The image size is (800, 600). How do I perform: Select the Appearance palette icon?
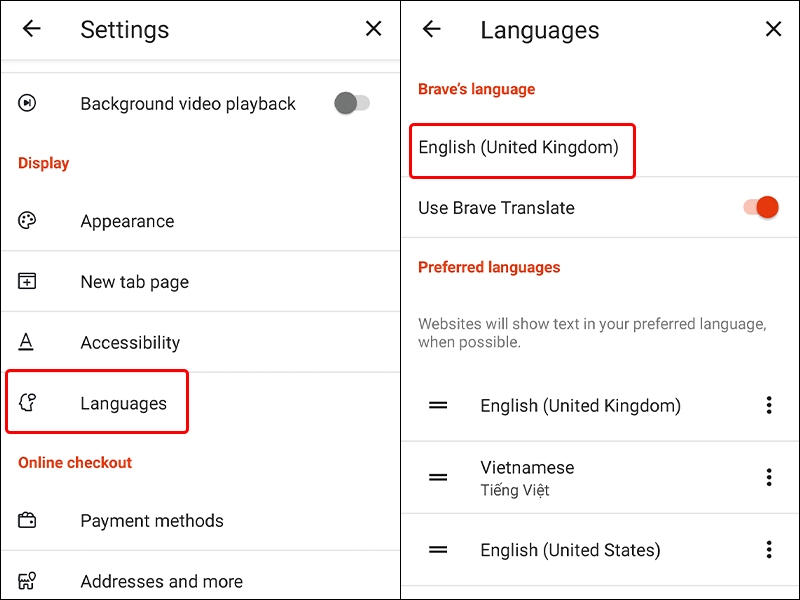click(26, 221)
